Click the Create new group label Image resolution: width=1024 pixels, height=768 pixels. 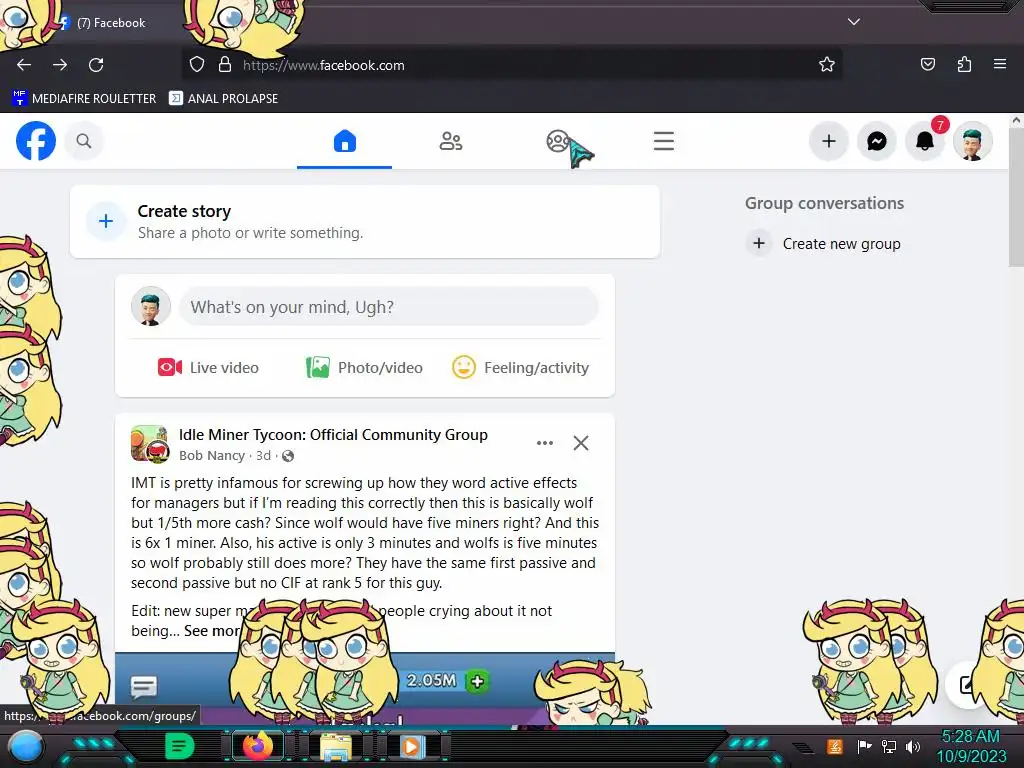tap(841, 244)
